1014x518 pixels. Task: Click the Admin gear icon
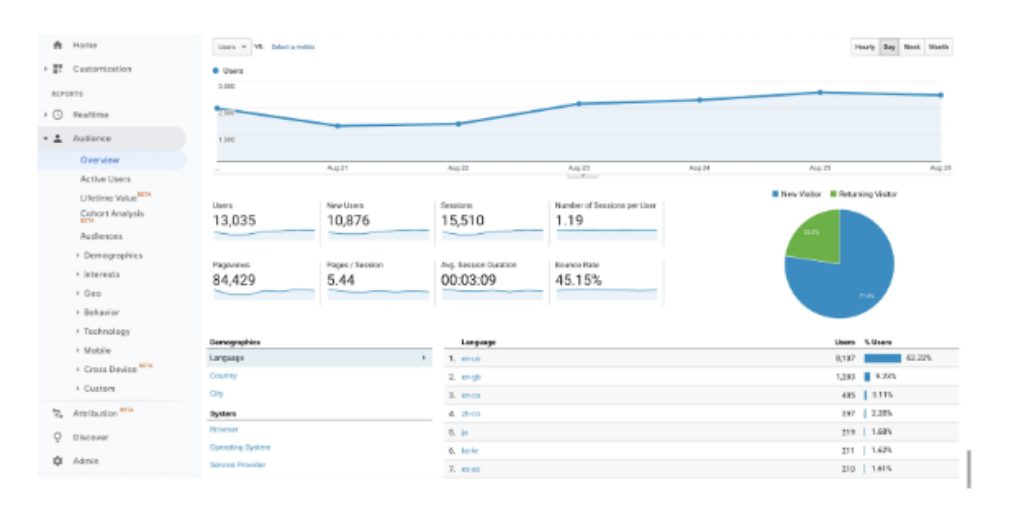58,461
